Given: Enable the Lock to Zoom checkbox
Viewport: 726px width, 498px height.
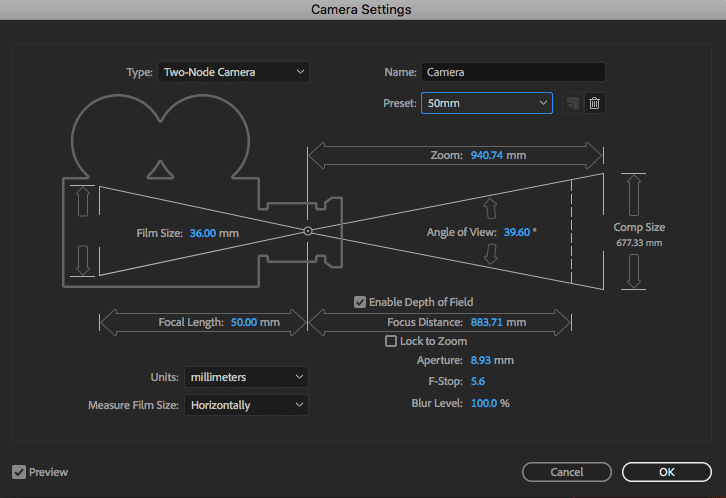Looking at the screenshot, I should pos(391,341).
